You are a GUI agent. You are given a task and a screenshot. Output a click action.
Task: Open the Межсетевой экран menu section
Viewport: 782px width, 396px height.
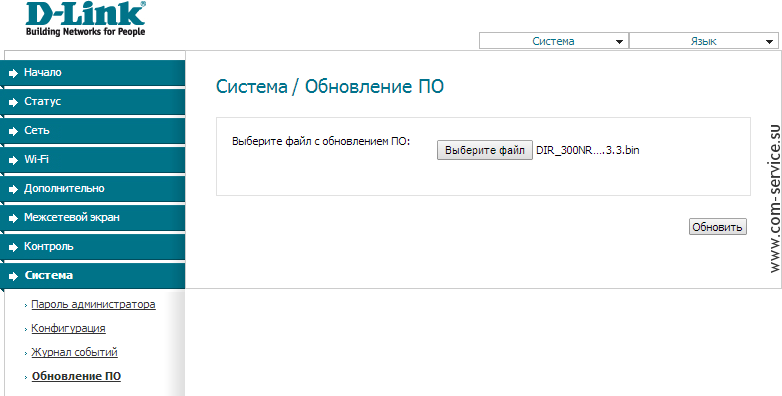pyautogui.click(x=93, y=217)
